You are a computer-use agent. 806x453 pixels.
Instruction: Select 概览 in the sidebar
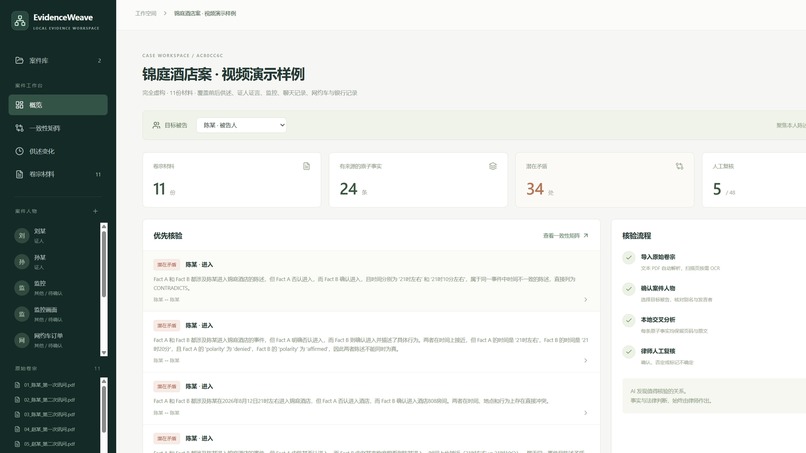(58, 105)
